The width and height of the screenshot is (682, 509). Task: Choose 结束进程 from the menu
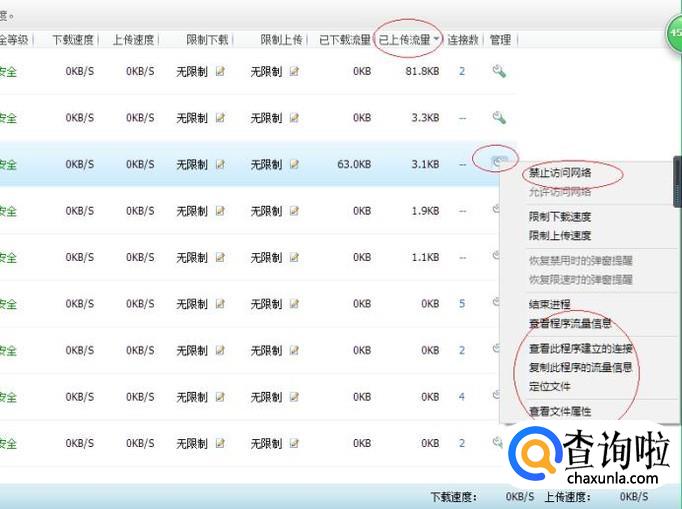click(549, 304)
